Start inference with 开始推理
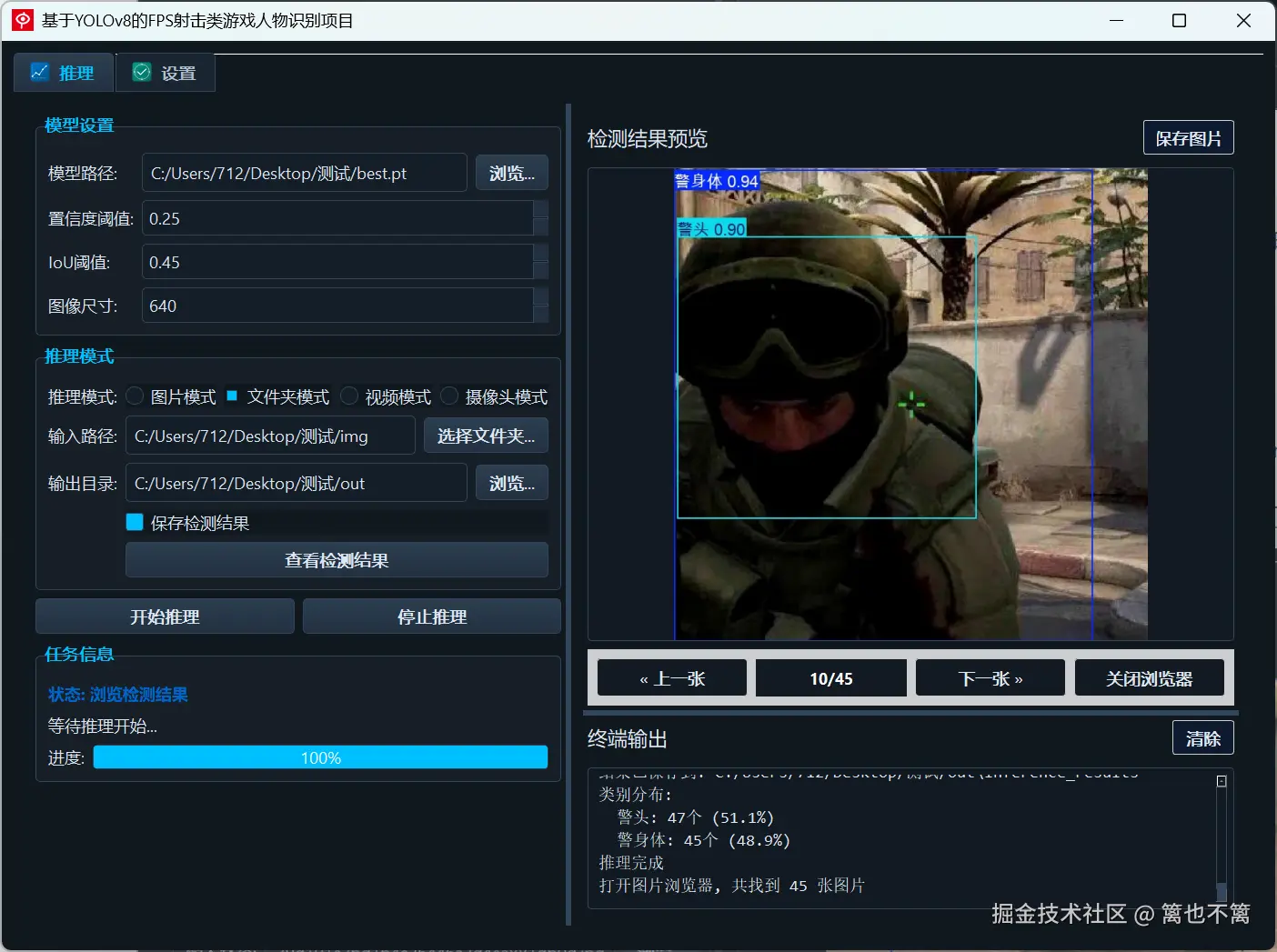This screenshot has height=952, width=1277. pos(165,616)
